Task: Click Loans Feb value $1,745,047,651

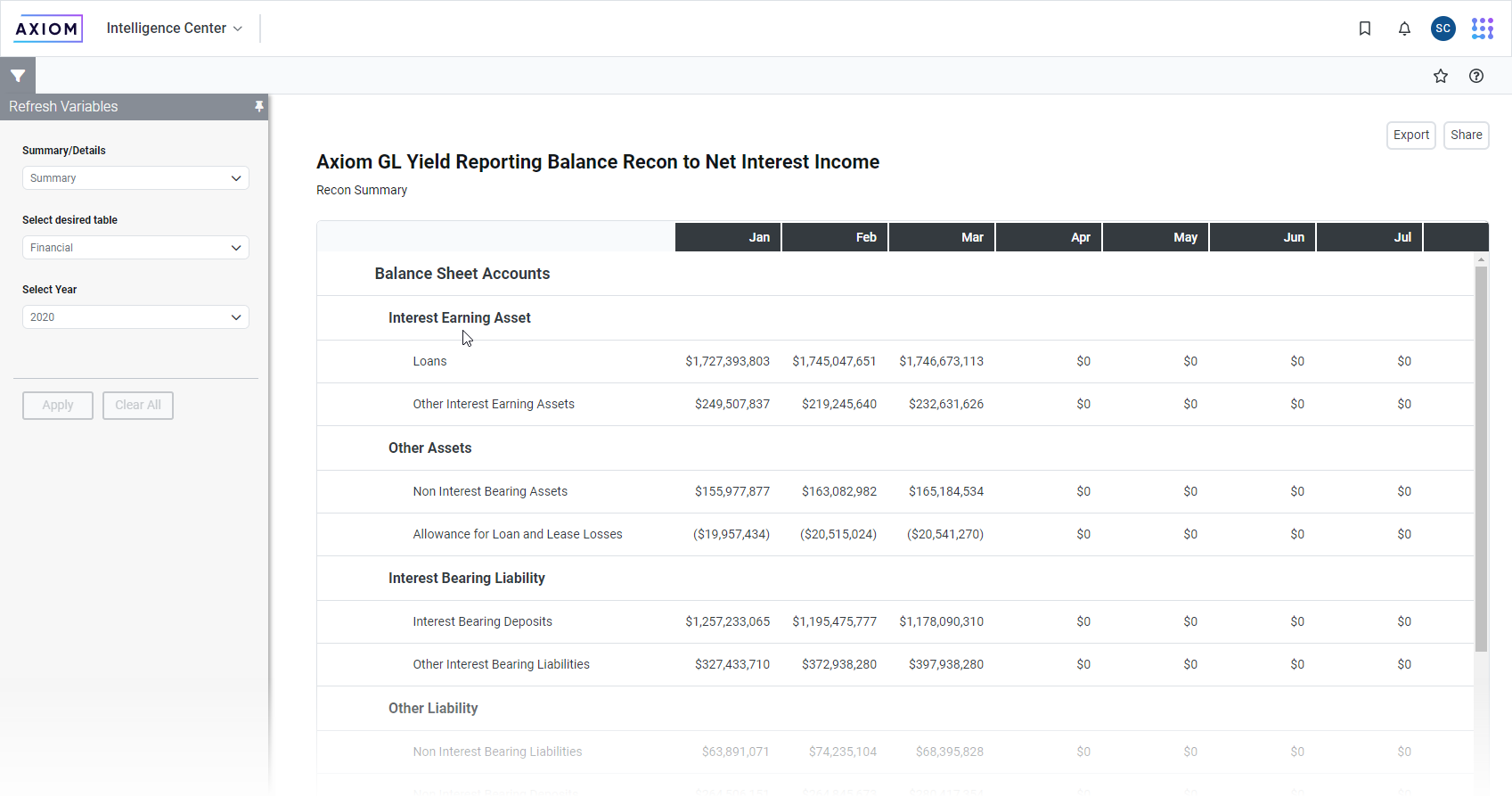Action: 834,361
